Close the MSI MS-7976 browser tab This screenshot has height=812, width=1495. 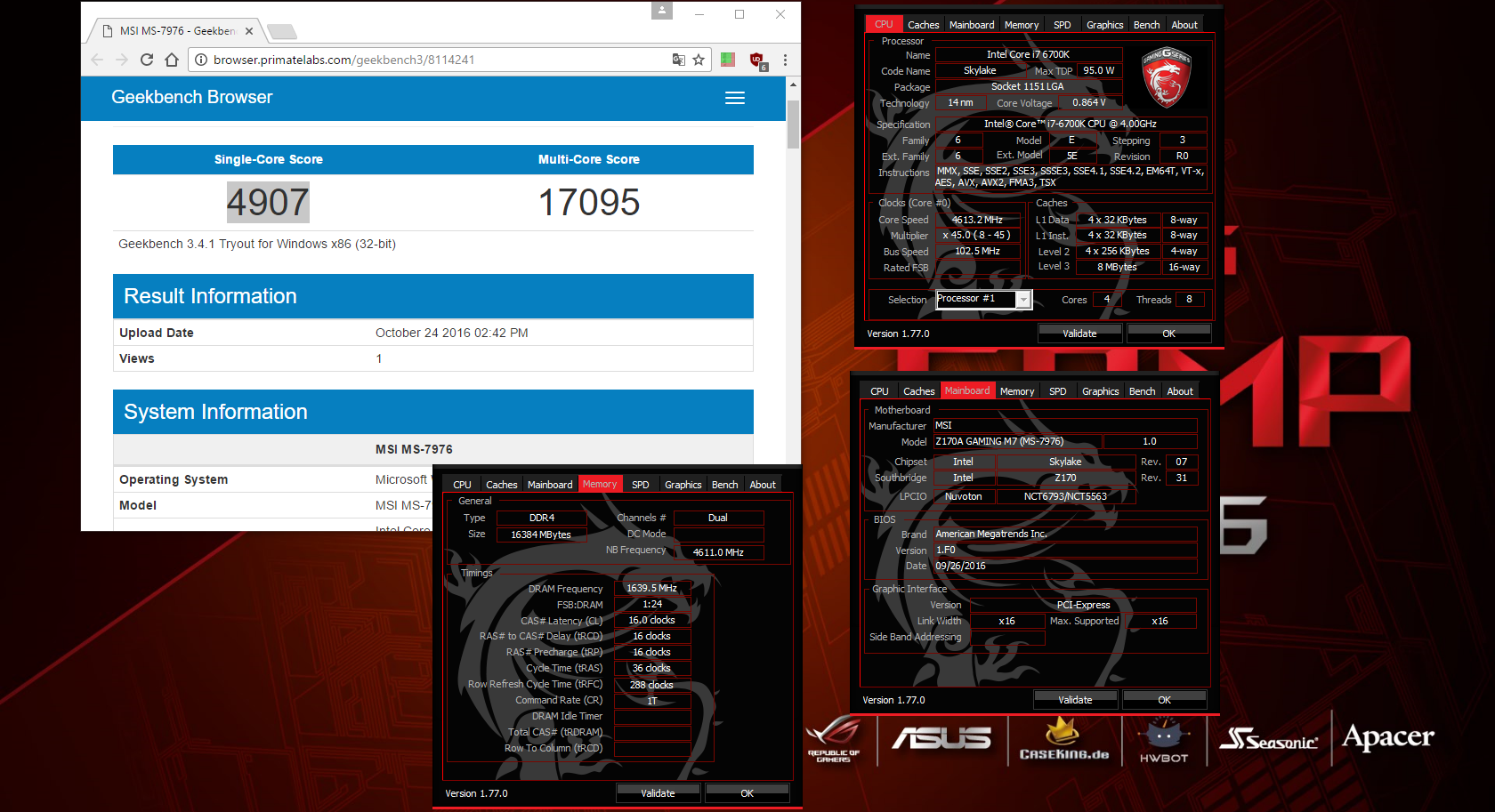249,31
